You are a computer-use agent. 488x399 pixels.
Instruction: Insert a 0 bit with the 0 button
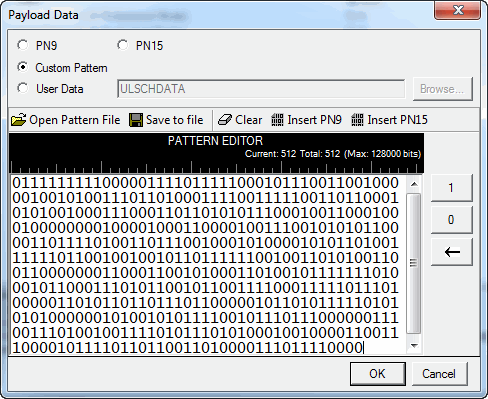tap(452, 220)
